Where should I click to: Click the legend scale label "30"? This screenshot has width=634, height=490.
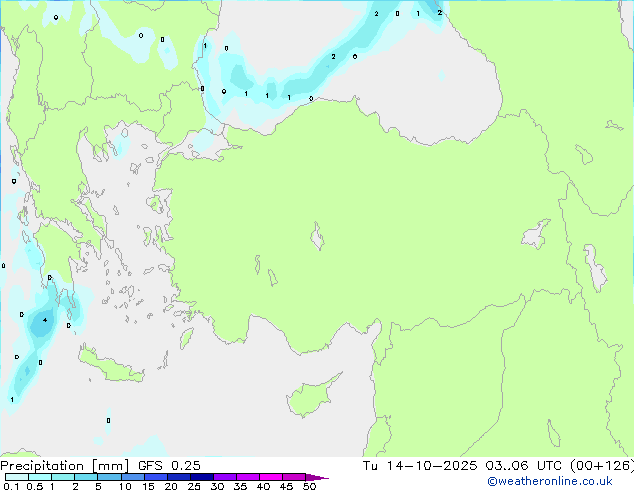(217, 486)
